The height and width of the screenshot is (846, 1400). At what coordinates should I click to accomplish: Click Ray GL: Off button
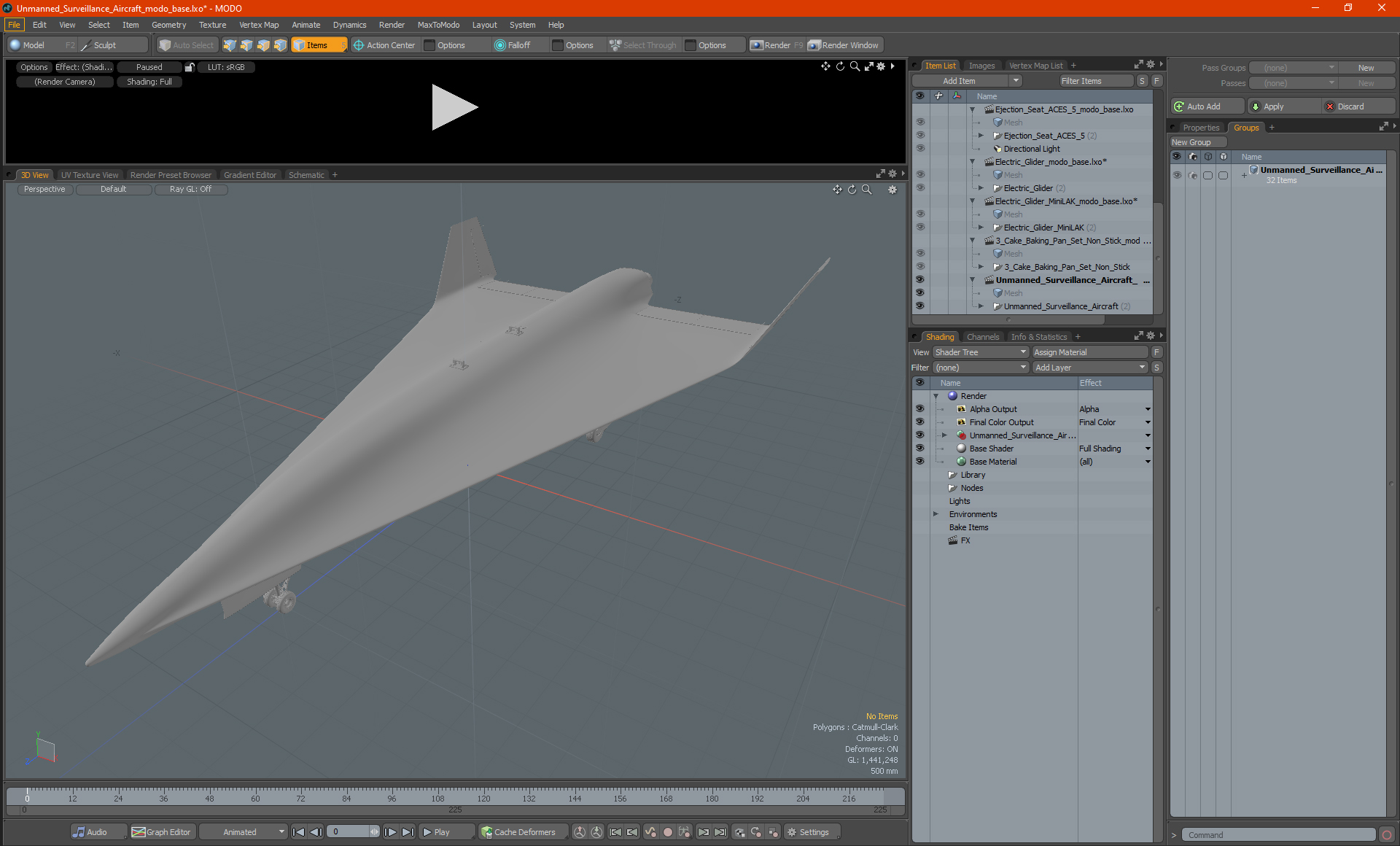[x=191, y=189]
